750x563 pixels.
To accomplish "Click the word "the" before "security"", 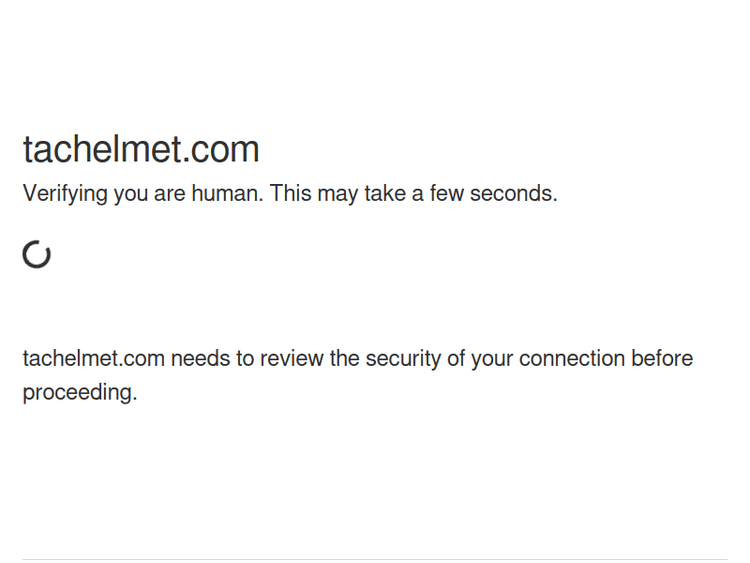I will coord(344,359).
